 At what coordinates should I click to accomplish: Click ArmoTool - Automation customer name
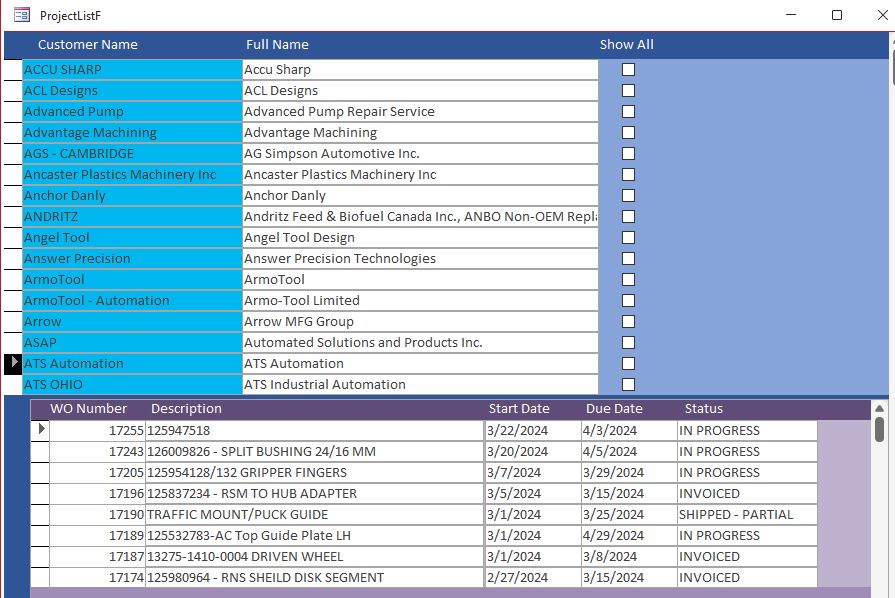(132, 301)
